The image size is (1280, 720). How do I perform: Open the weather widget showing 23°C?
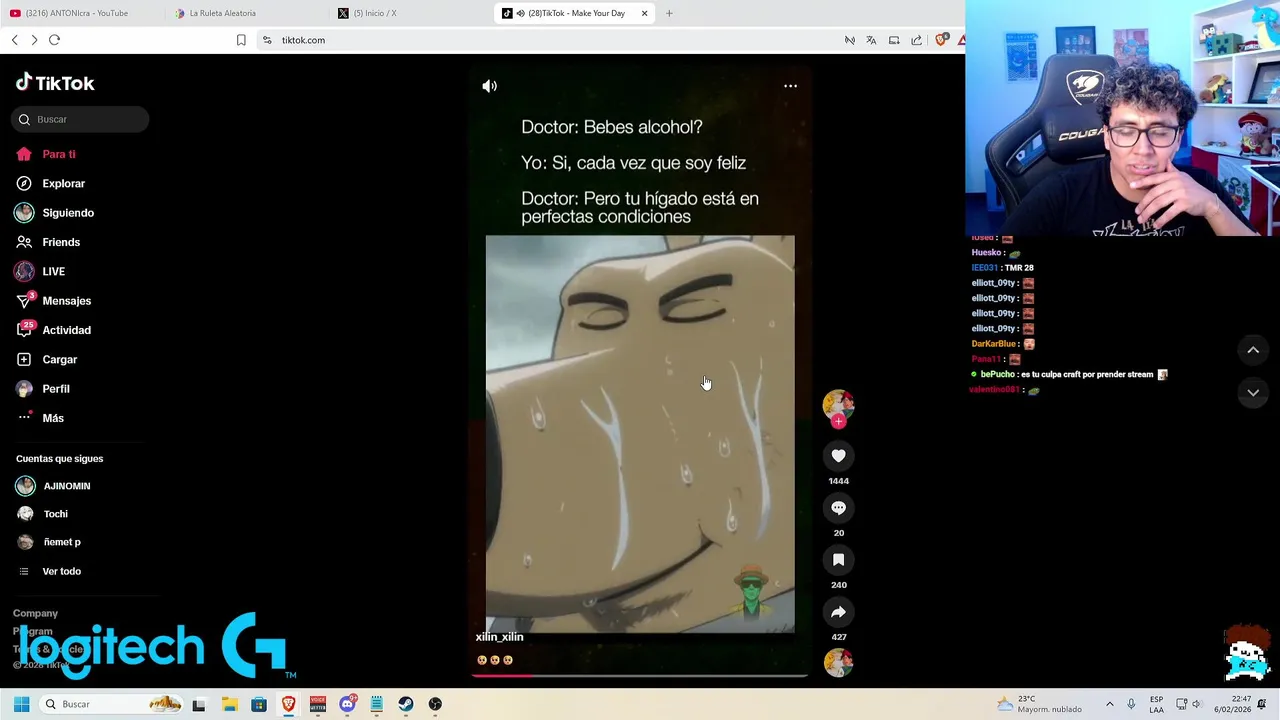[x=1040, y=704]
